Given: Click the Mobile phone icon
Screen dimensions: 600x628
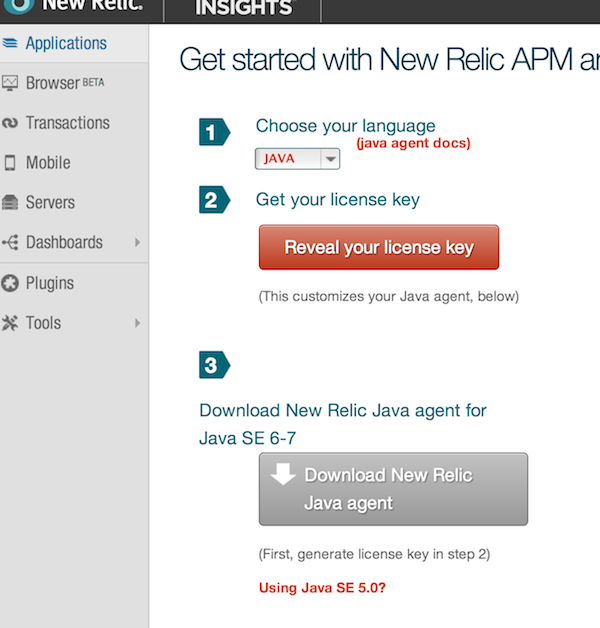Looking at the screenshot, I should coord(10,163).
